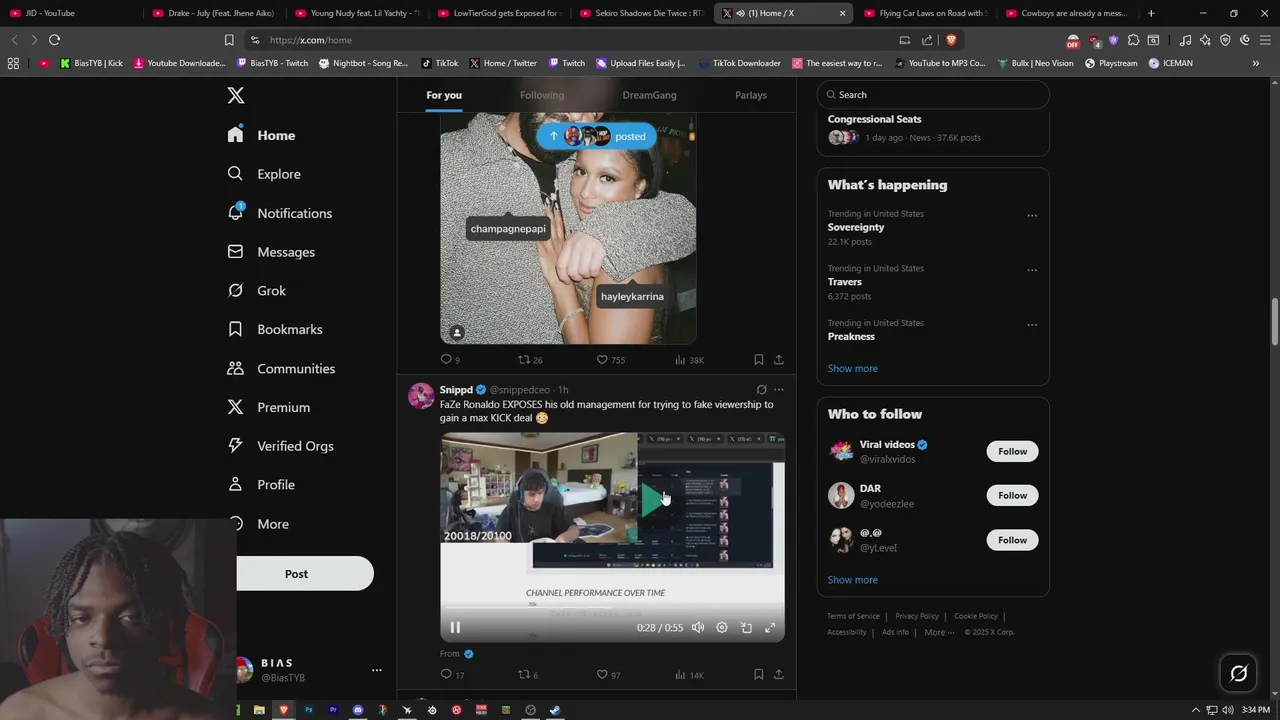
Task: Open Premium page
Action: click(x=269, y=407)
